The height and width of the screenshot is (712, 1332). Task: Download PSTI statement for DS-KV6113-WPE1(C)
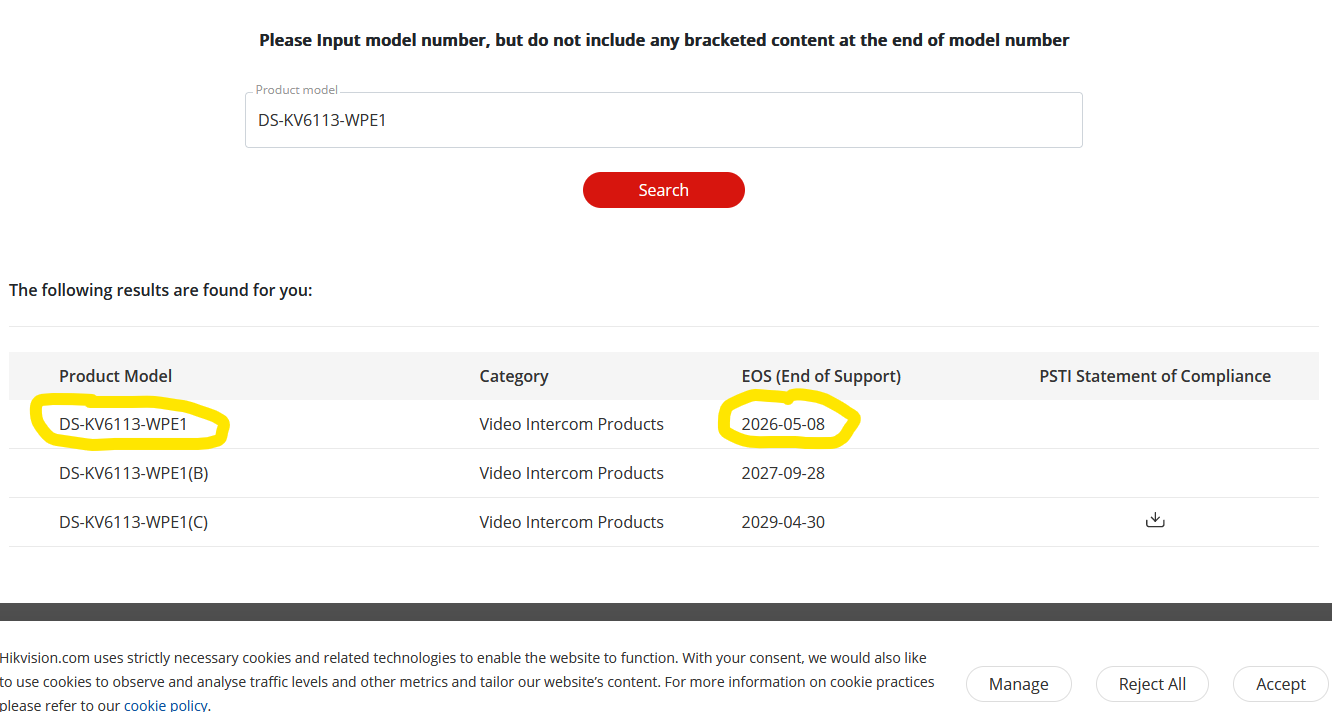pos(1155,521)
